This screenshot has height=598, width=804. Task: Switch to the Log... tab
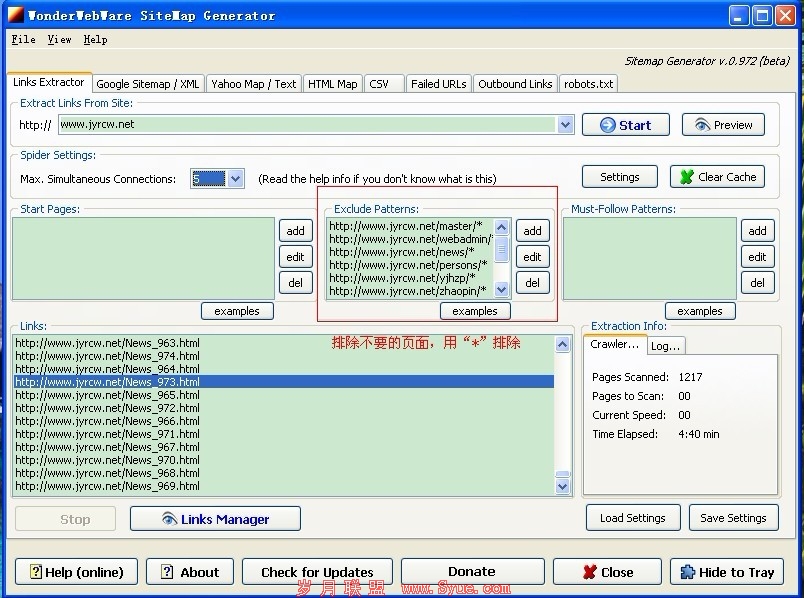(x=666, y=346)
